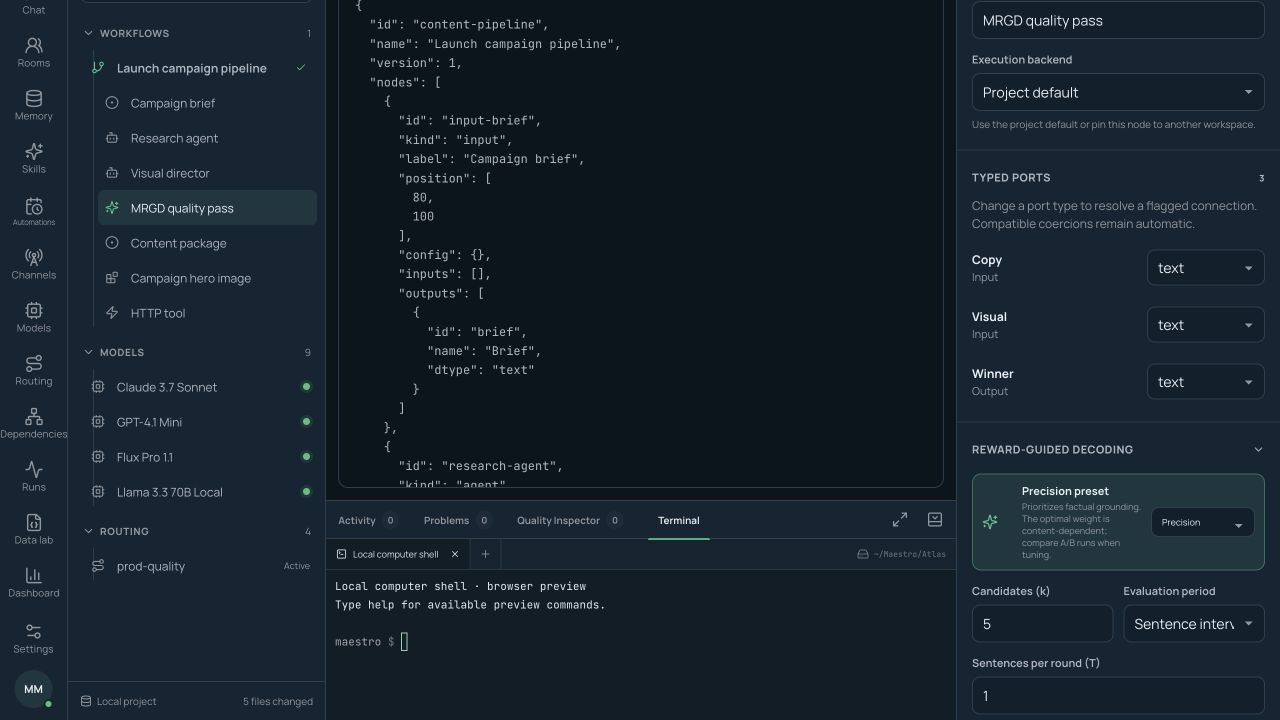Click the Llama 3.3 70B Local model icon
This screenshot has width=1280, height=720.
point(98,492)
